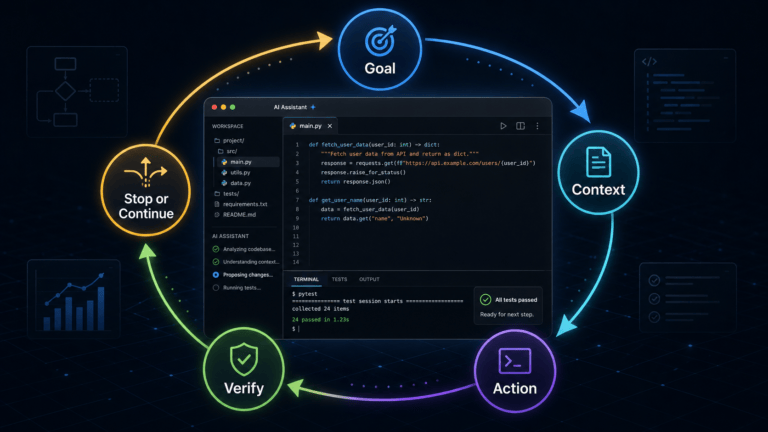The height and width of the screenshot is (432, 768).
Task: Open the three-dot more options menu
Action: [x=537, y=126]
